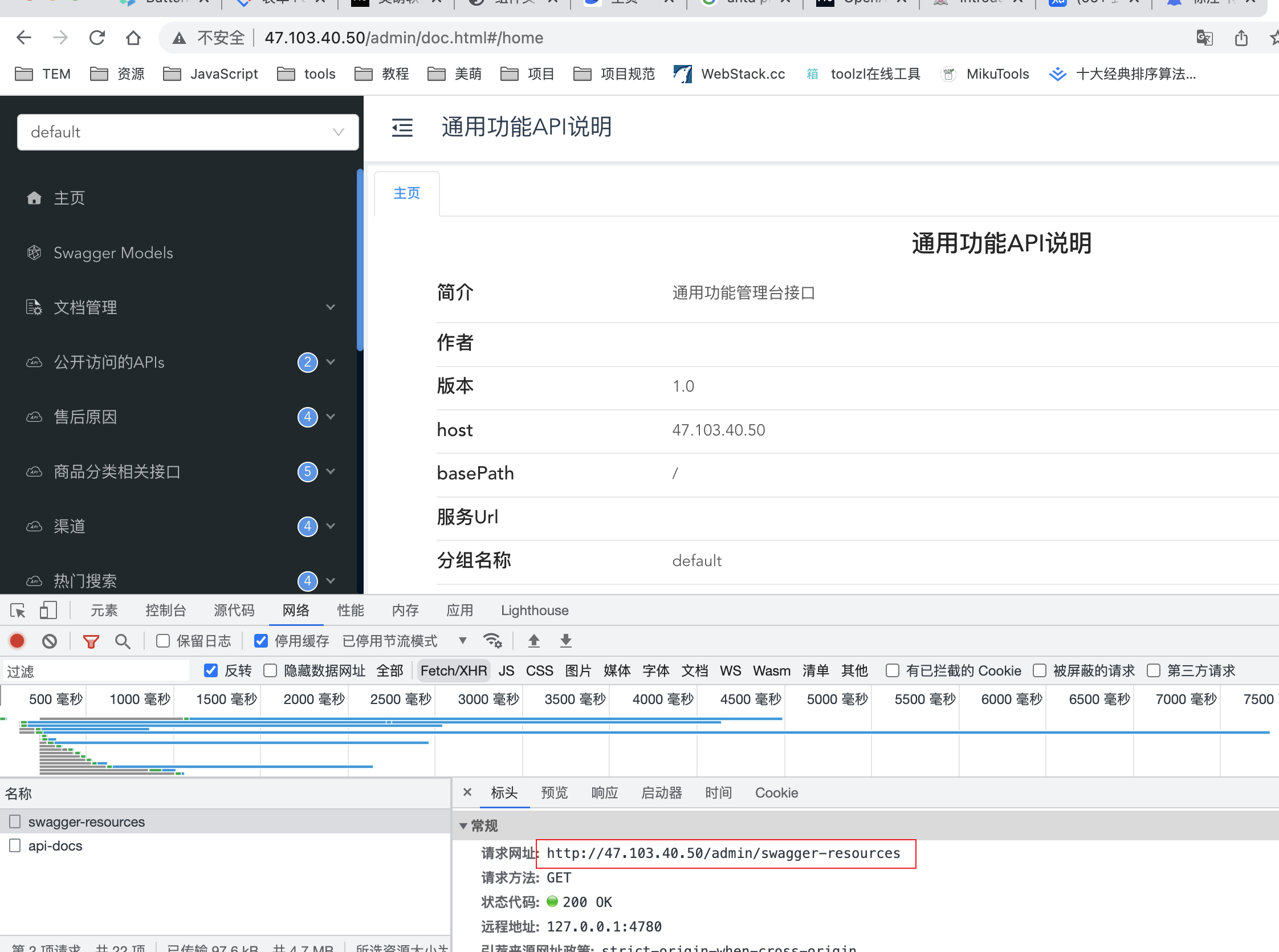Open network conditions wifi icon

[x=492, y=641]
